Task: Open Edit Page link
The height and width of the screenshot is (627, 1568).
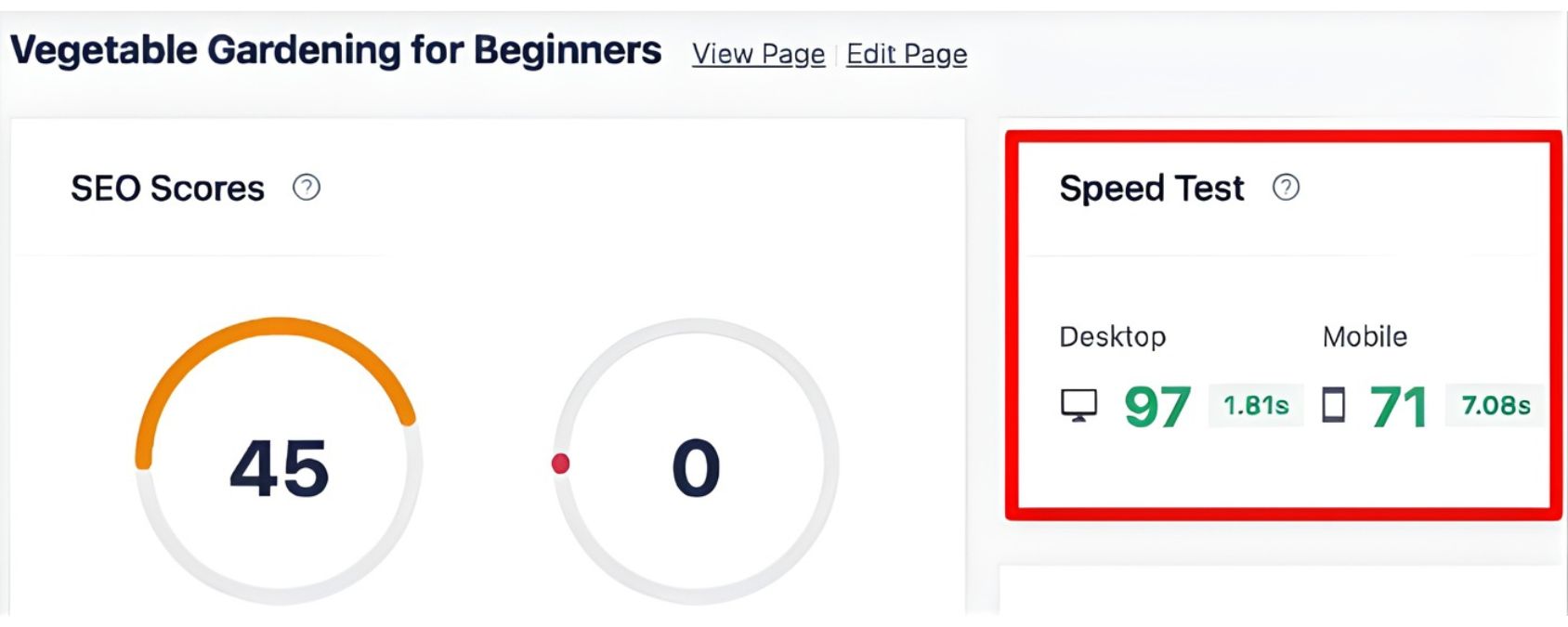Action: point(906,54)
